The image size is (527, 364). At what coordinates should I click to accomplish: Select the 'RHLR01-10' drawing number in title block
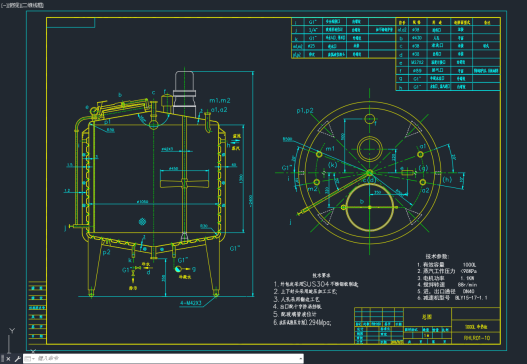click(x=477, y=338)
